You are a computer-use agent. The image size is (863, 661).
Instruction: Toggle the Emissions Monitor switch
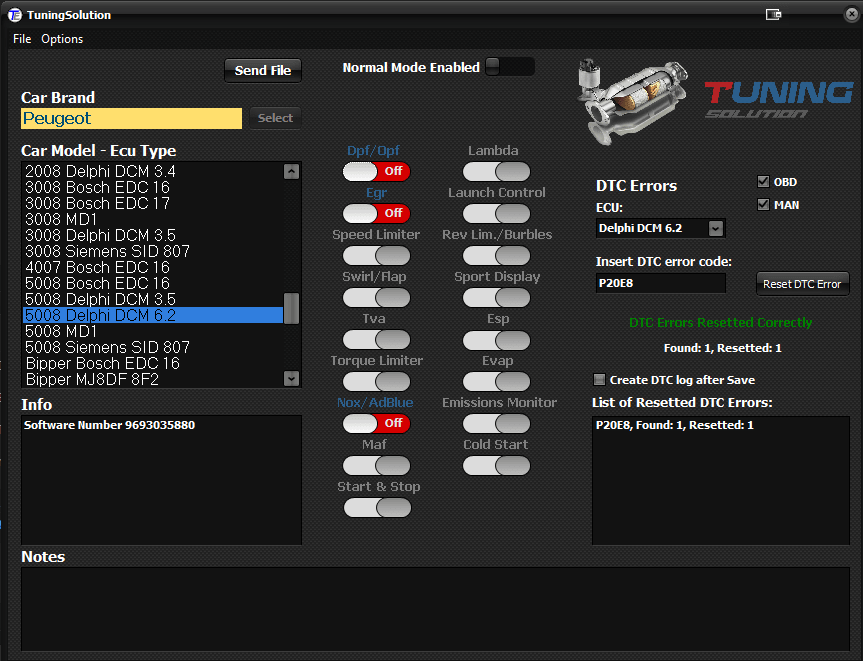click(x=496, y=423)
